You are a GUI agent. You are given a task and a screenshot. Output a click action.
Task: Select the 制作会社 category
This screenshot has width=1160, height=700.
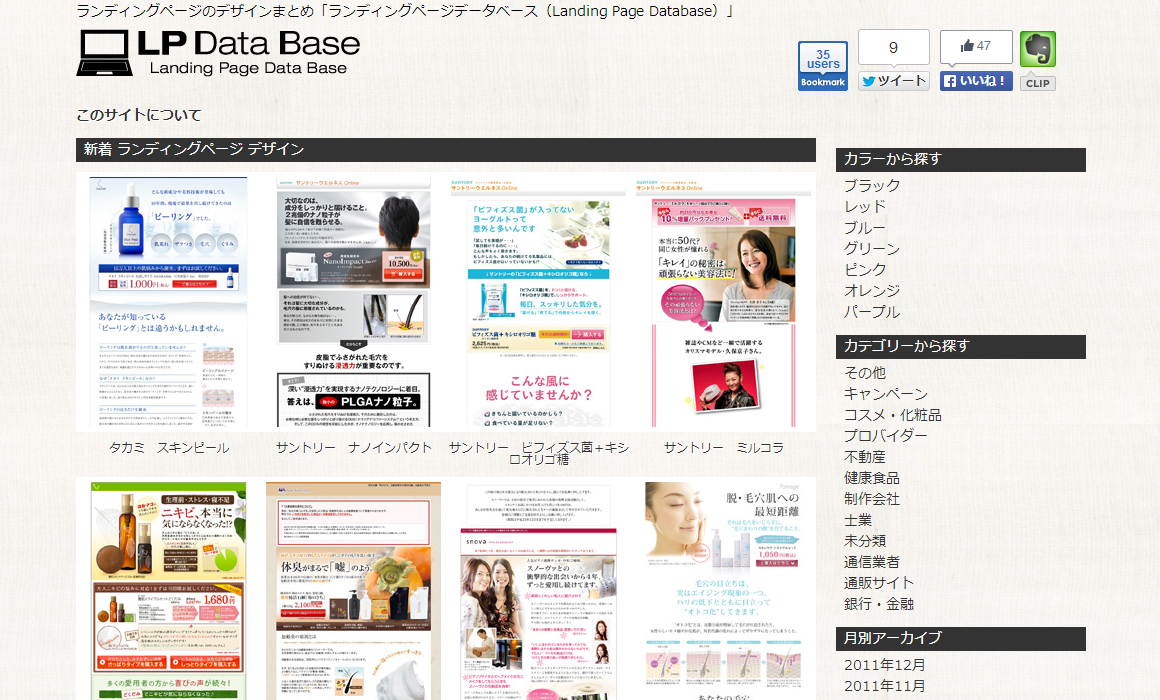click(872, 499)
